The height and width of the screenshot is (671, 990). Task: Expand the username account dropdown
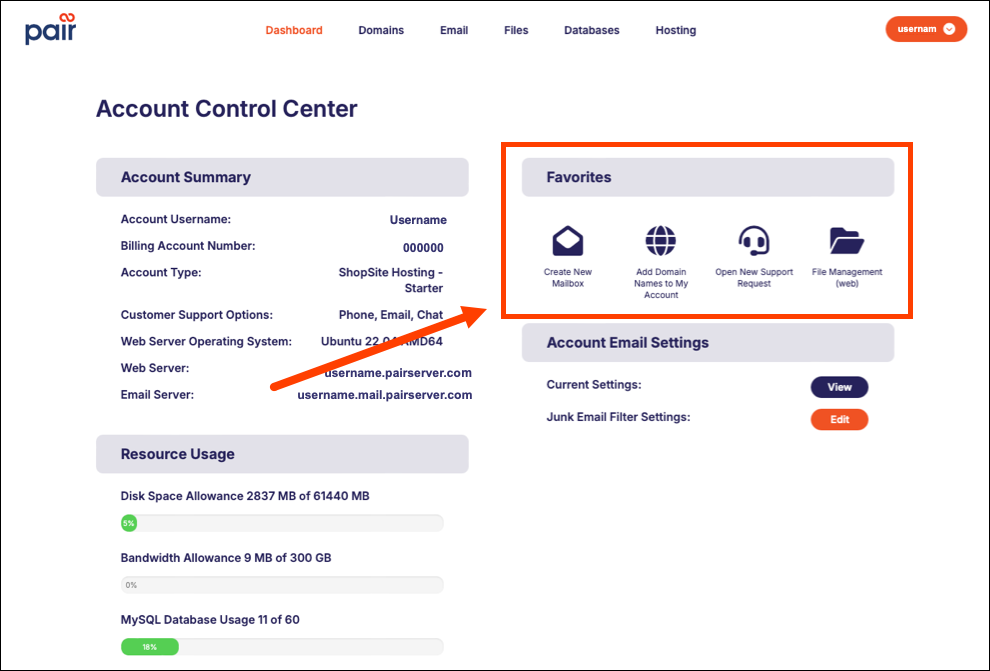pos(926,29)
